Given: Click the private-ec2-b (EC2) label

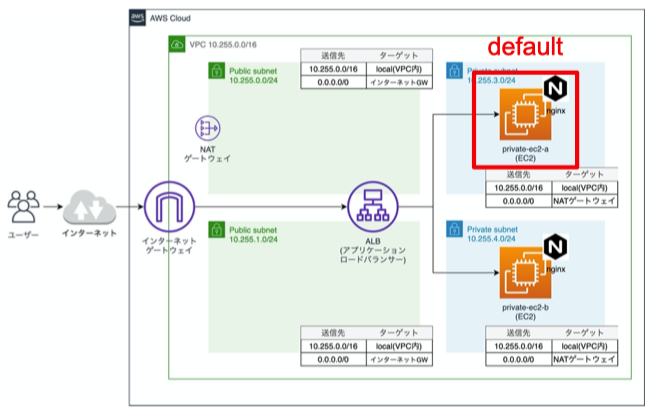Looking at the screenshot, I should click(525, 312).
